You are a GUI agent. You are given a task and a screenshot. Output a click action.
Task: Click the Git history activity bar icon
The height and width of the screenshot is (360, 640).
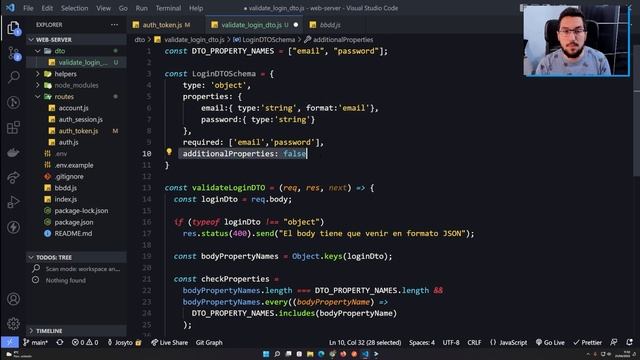point(13,102)
